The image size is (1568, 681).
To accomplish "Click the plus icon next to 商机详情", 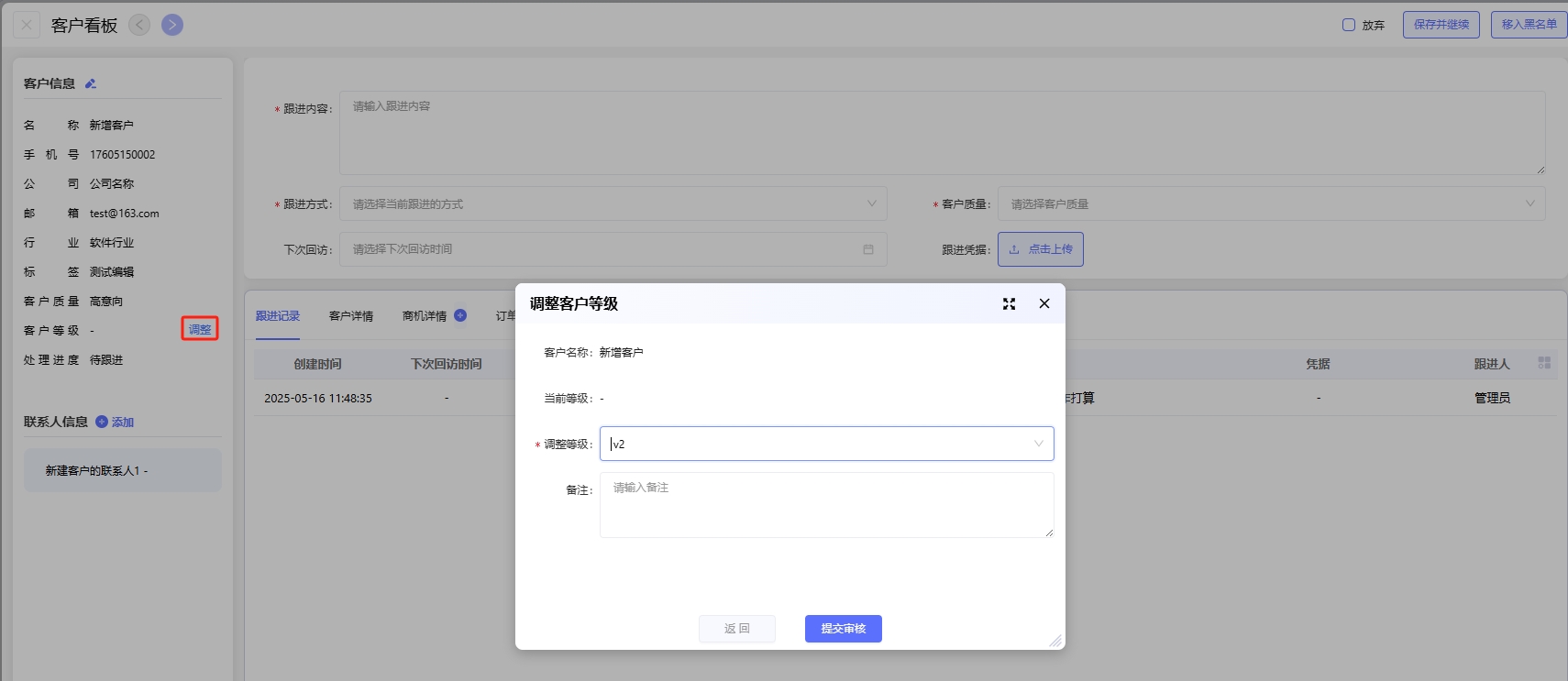I will (460, 315).
